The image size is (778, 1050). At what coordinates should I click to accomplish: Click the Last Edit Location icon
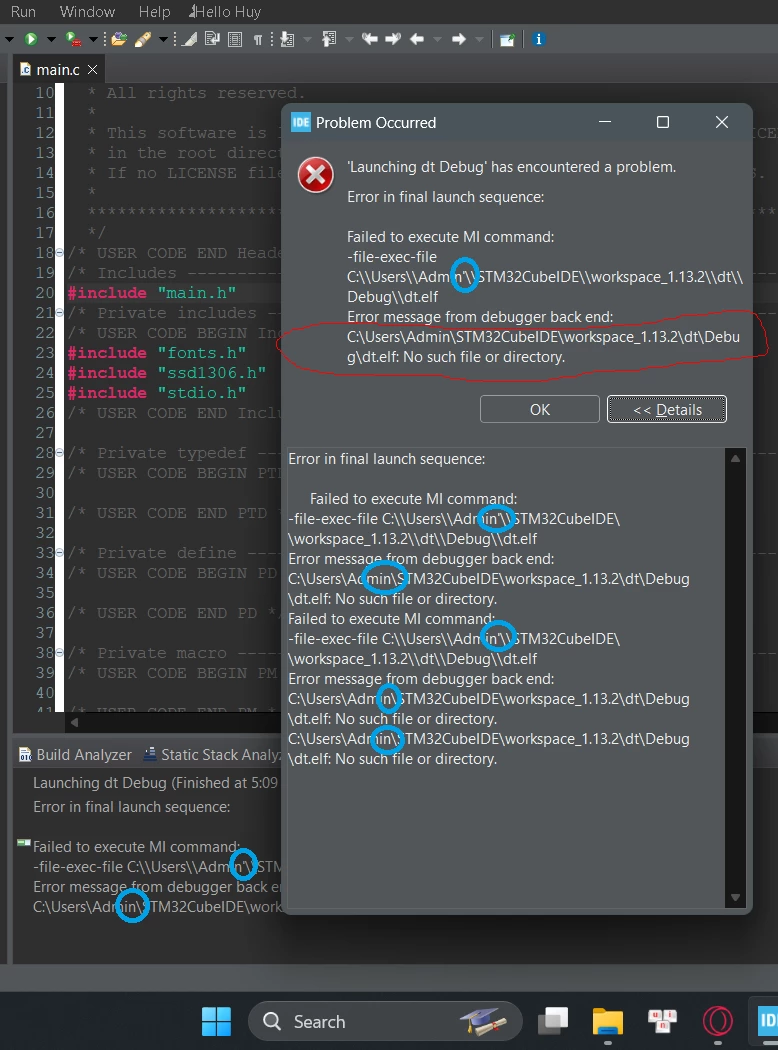370,39
